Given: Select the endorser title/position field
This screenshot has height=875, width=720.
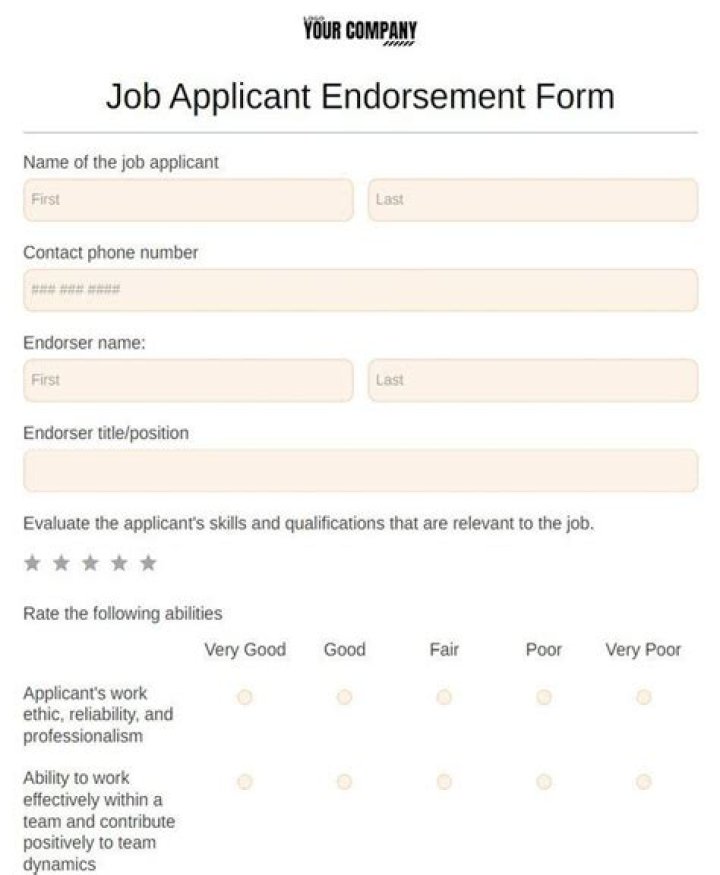Looking at the screenshot, I should pyautogui.click(x=360, y=469).
